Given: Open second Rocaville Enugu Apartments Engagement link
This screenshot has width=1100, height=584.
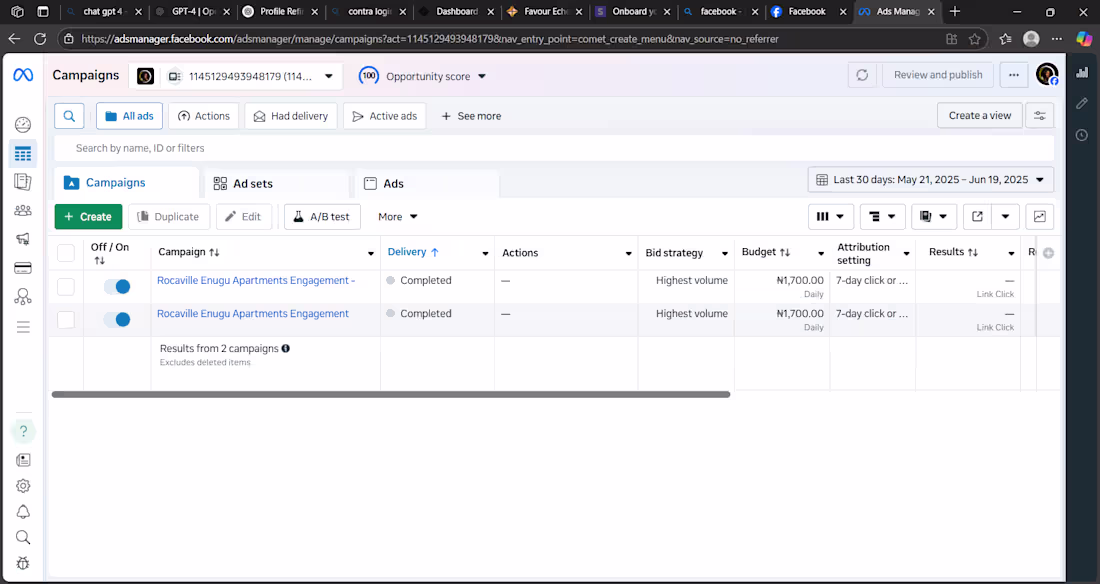Looking at the screenshot, I should pyautogui.click(x=253, y=314).
